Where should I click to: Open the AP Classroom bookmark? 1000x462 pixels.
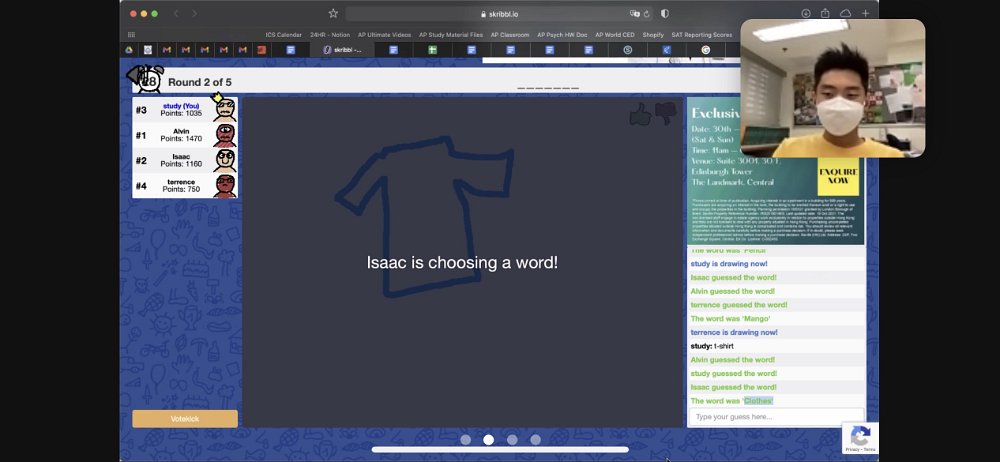click(510, 34)
